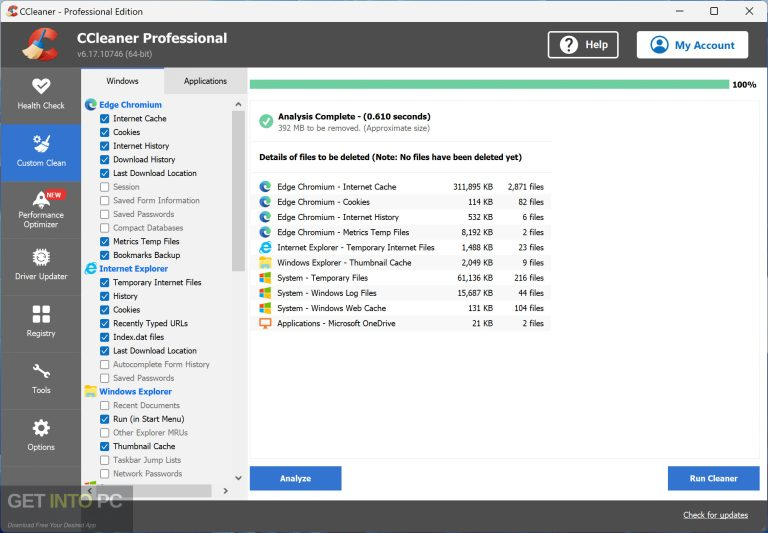
Task: Open My Account
Action: point(692,45)
